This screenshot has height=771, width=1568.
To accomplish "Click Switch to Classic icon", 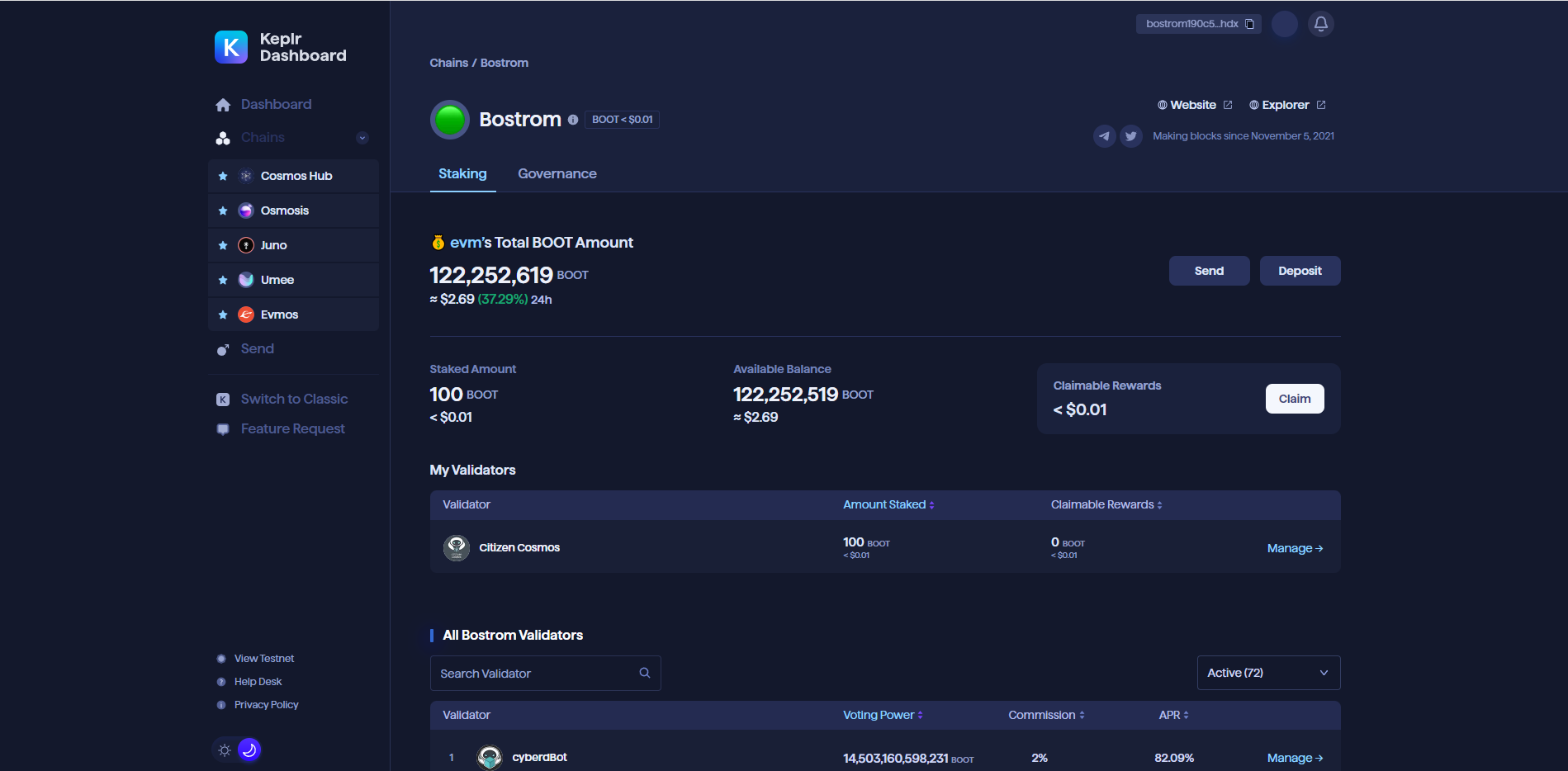I will [x=223, y=400].
